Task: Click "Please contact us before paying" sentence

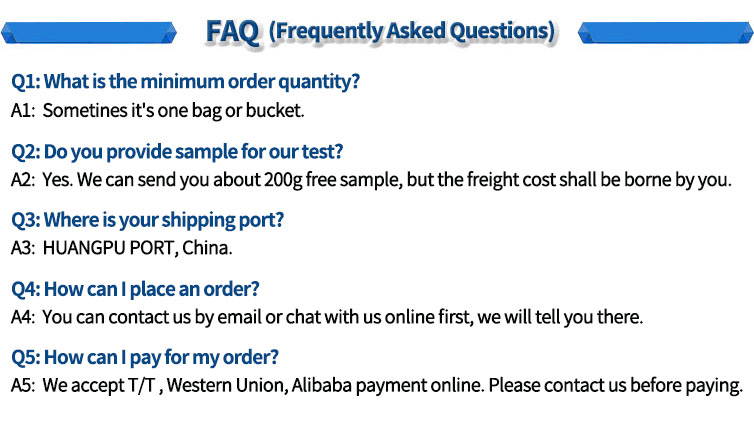Action: tap(616, 385)
